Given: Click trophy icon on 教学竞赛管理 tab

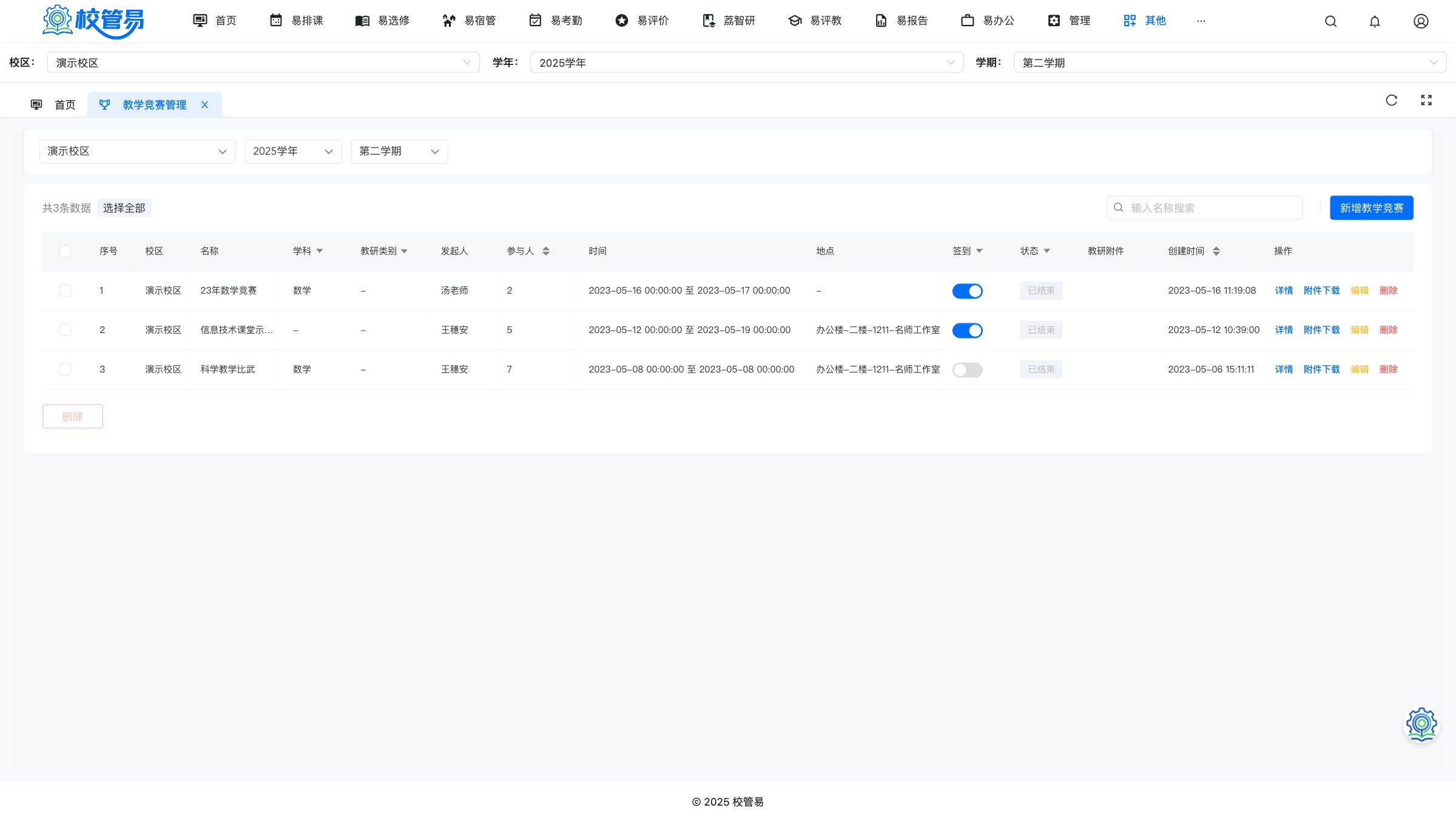Looking at the screenshot, I should point(104,105).
